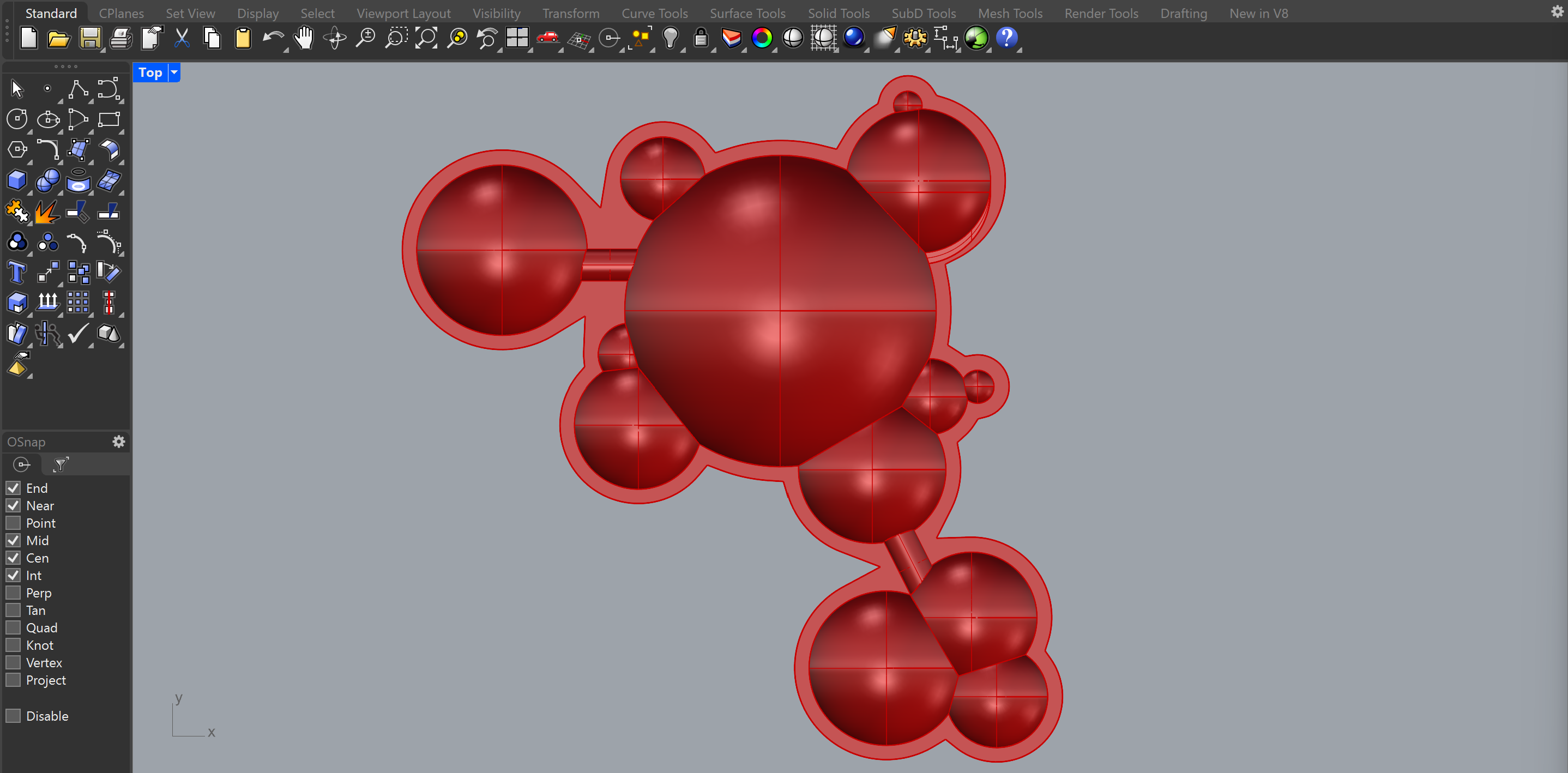Toggle the Int osnap checkbox
This screenshot has width=1568, height=773.
pyautogui.click(x=13, y=576)
